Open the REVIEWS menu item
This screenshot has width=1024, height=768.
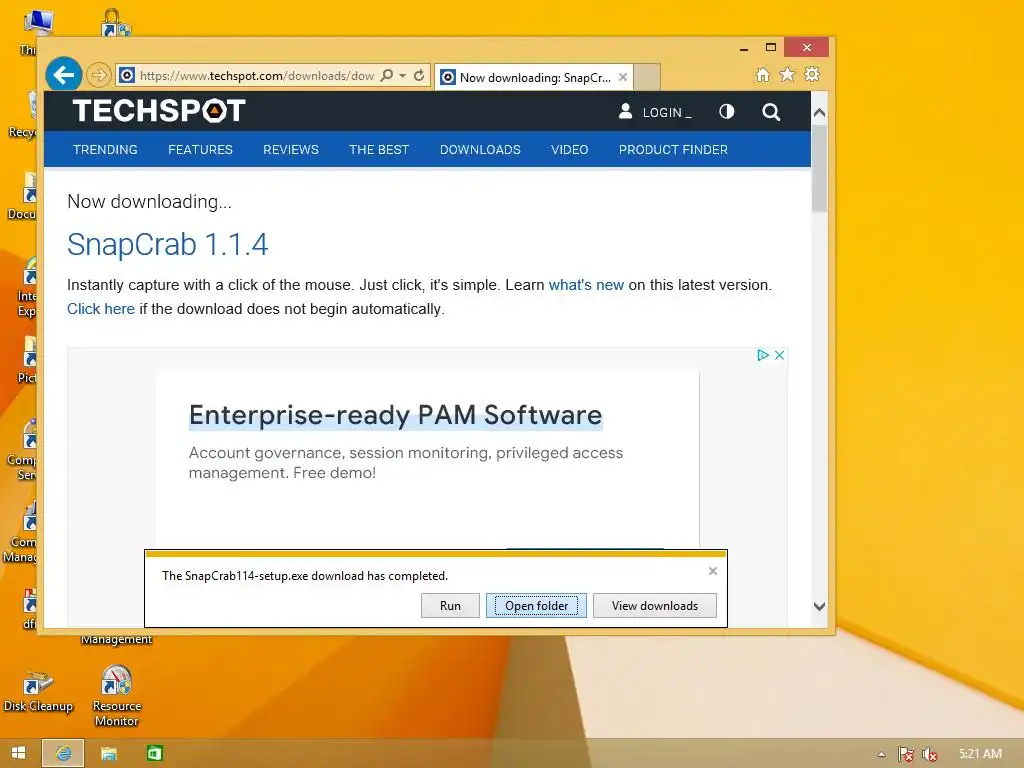point(291,150)
